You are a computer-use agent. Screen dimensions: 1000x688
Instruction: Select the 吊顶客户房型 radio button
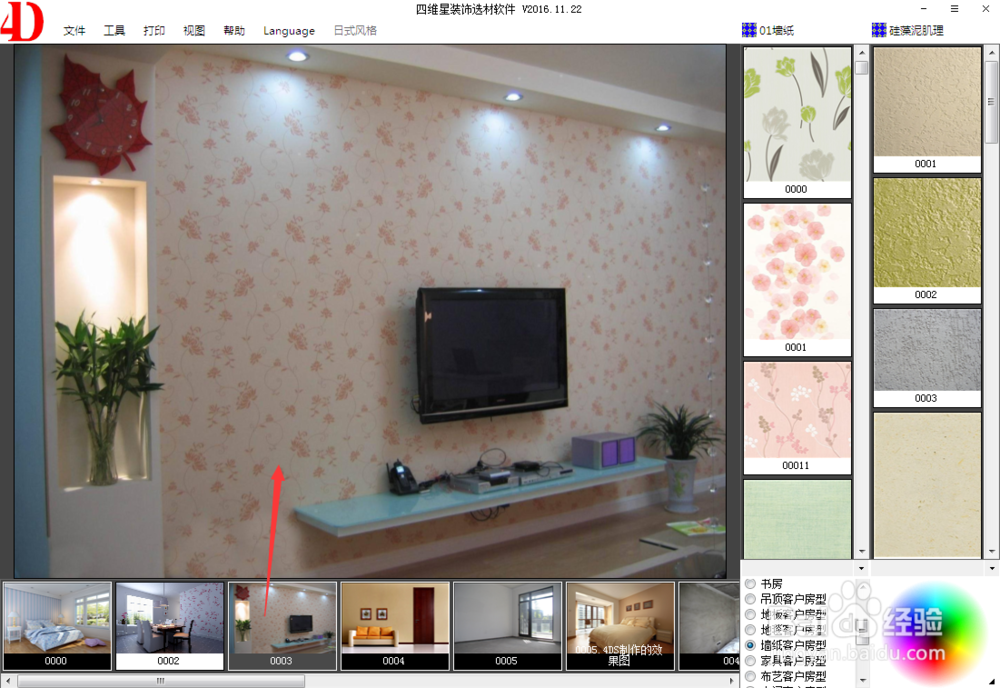(x=750, y=598)
